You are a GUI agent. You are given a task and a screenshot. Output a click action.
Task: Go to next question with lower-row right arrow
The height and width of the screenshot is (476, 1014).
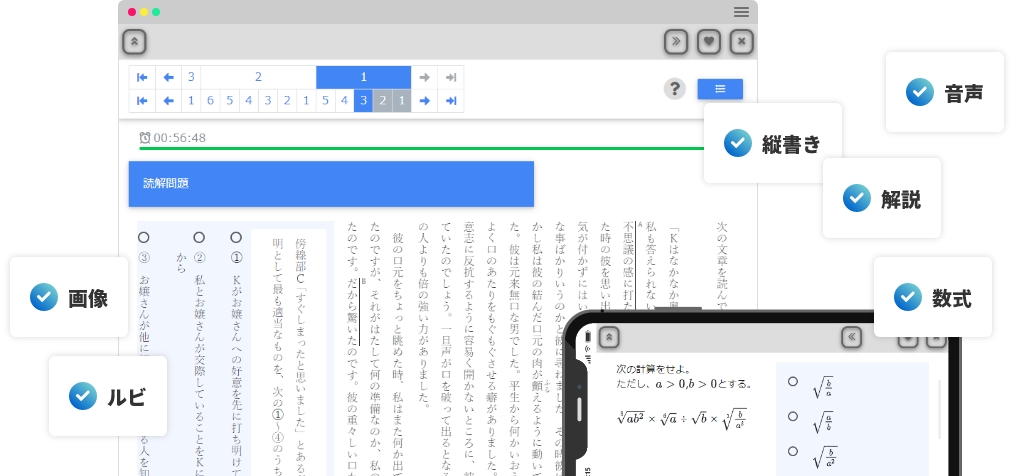click(x=425, y=100)
